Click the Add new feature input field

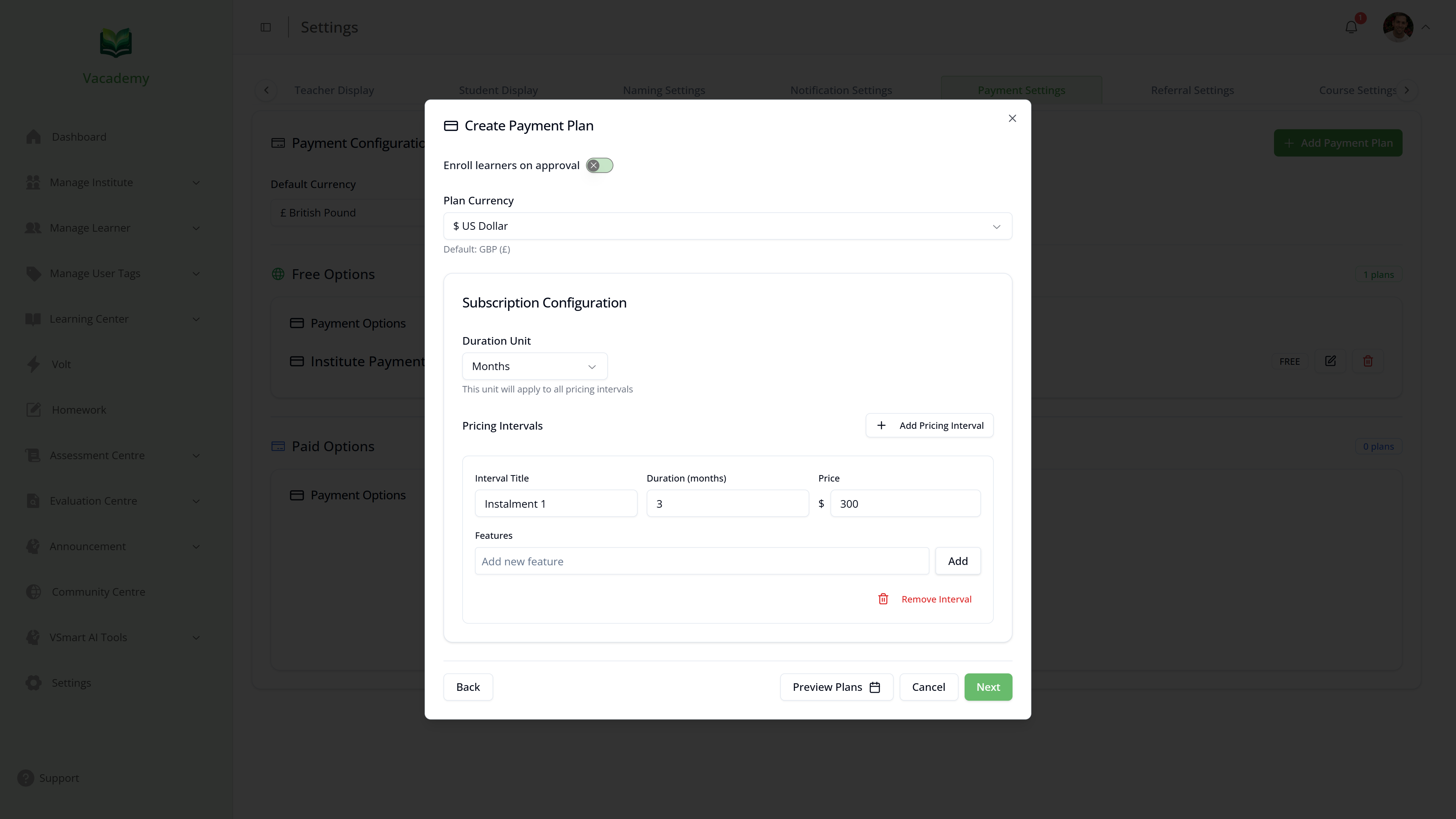pyautogui.click(x=701, y=561)
